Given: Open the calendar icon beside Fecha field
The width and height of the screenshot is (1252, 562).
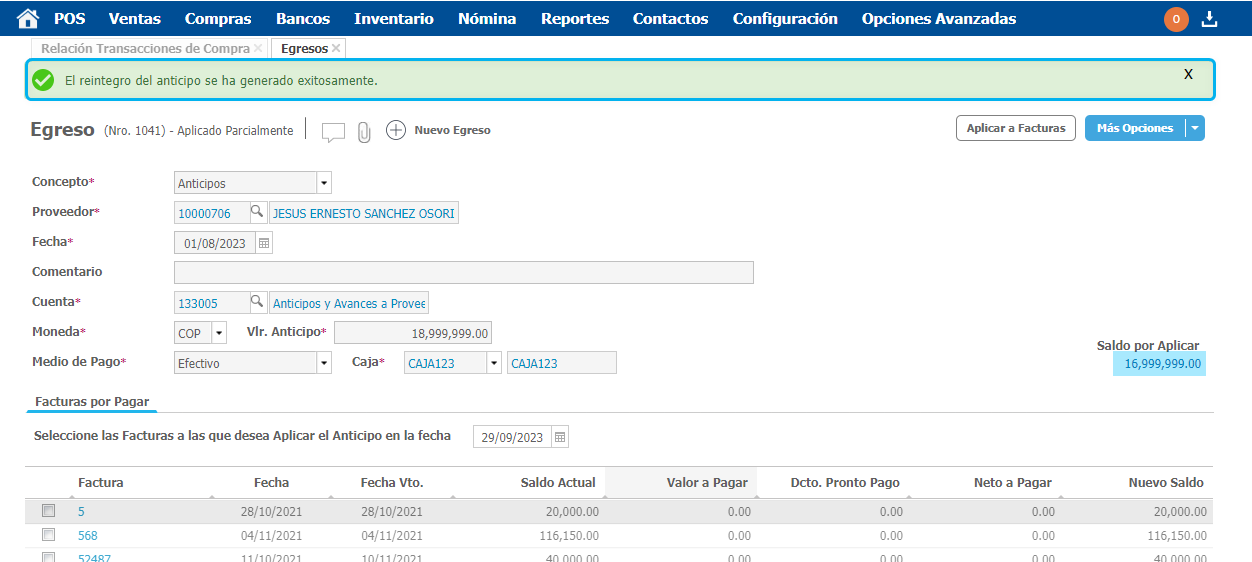Looking at the screenshot, I should [x=264, y=243].
